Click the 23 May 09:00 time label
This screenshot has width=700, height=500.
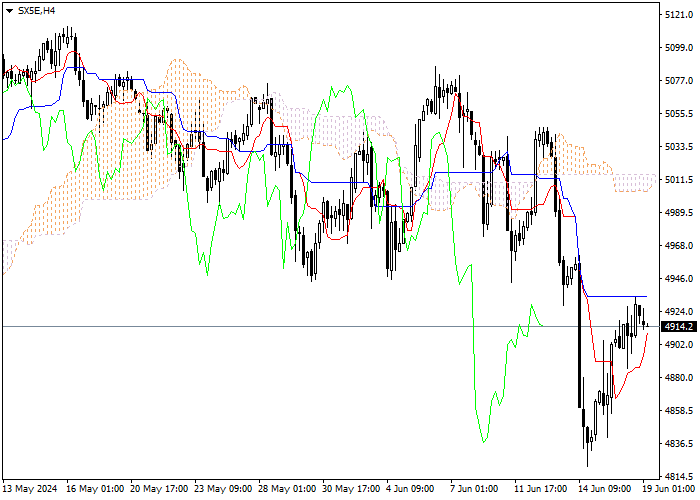pos(223,489)
